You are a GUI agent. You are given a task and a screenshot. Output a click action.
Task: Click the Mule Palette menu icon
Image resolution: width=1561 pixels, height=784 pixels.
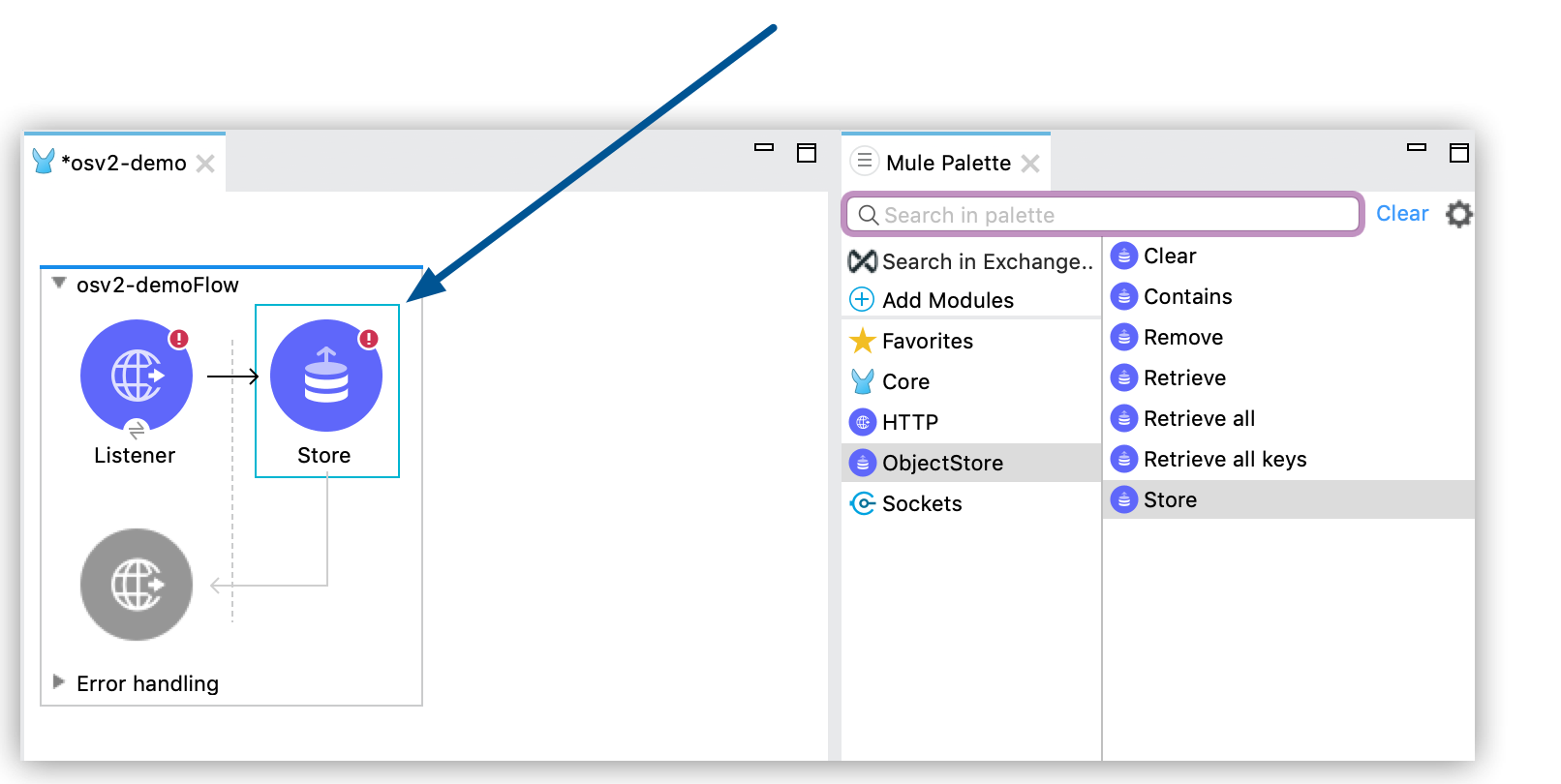pyautogui.click(x=865, y=162)
